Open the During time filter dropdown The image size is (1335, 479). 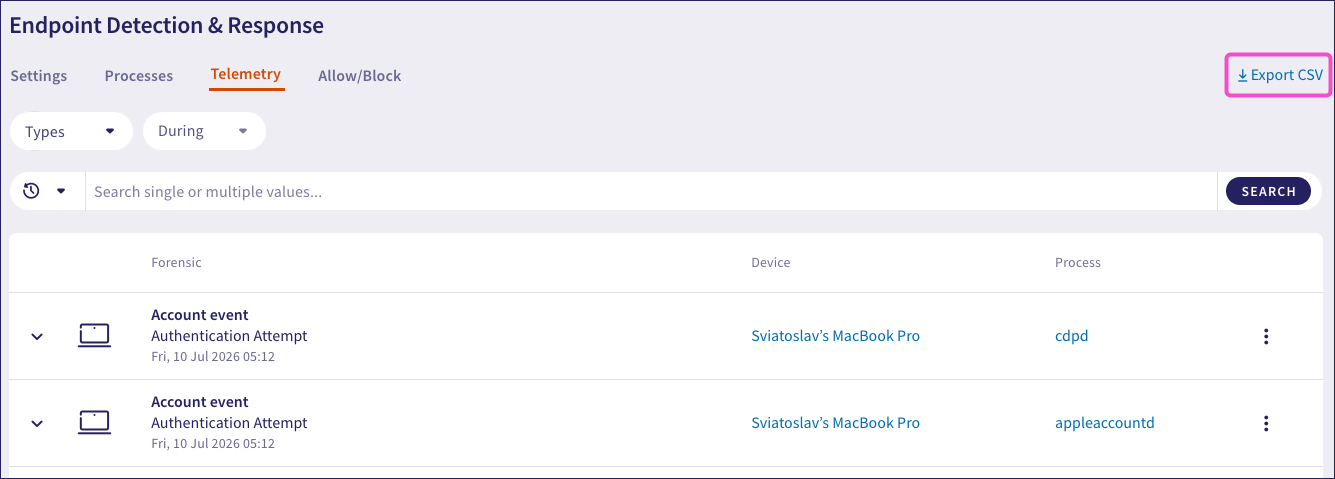[x=204, y=131]
